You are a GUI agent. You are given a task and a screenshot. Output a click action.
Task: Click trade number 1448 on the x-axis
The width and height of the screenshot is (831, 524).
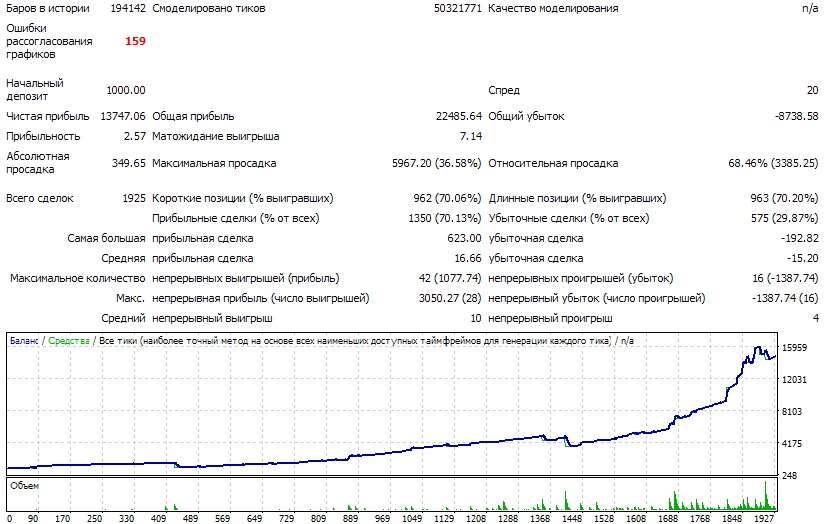572,519
